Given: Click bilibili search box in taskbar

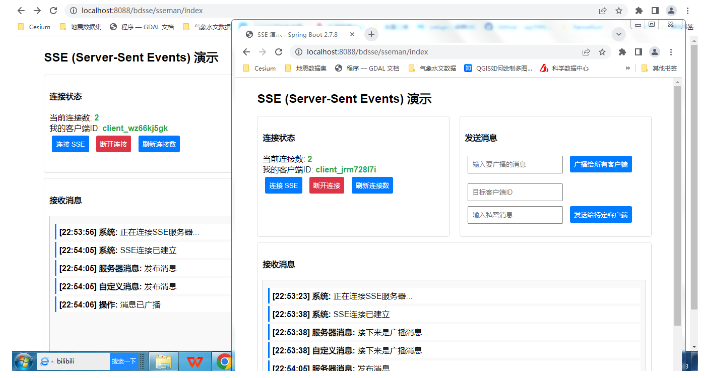Looking at the screenshot, I should click(74, 361).
